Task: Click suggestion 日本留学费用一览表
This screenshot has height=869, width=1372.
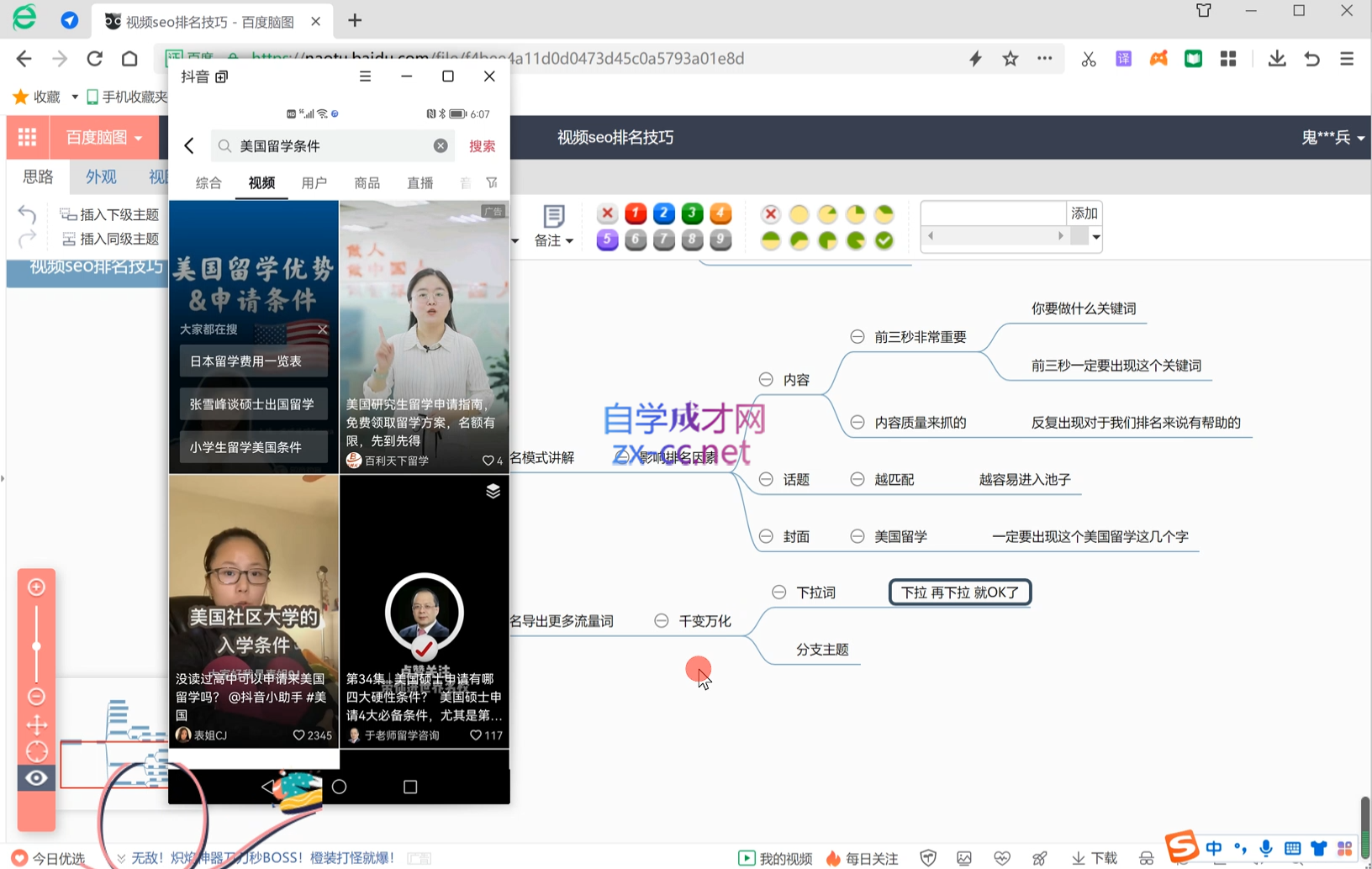Action: tap(254, 361)
